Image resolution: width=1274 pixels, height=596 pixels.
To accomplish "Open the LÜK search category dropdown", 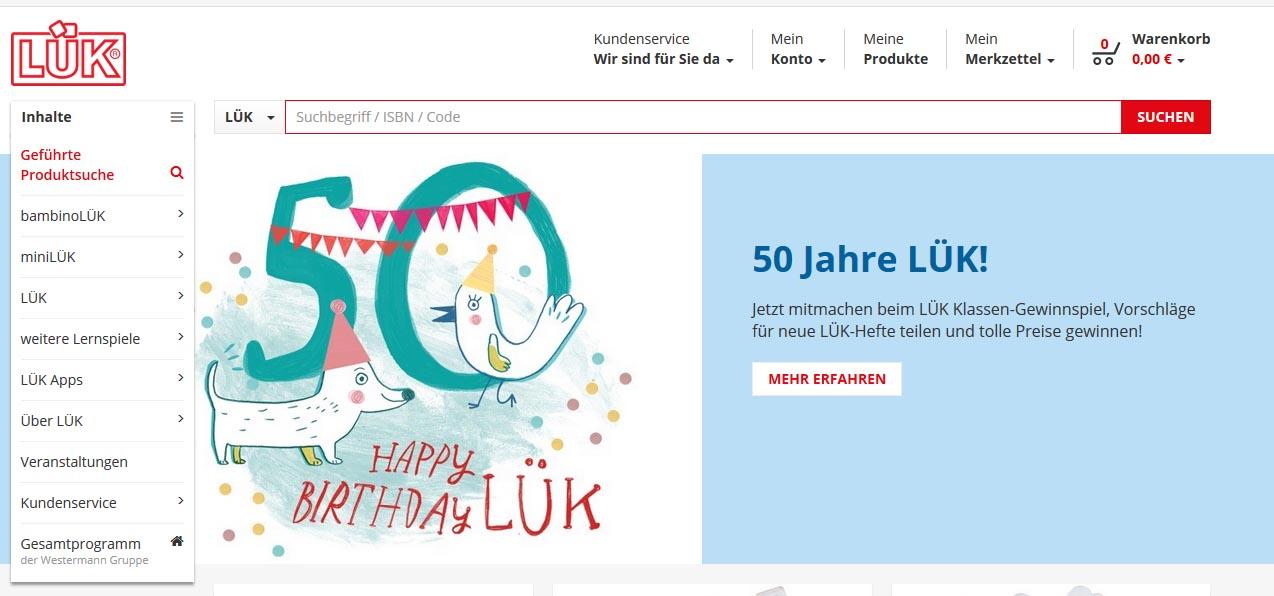I will 249,117.
